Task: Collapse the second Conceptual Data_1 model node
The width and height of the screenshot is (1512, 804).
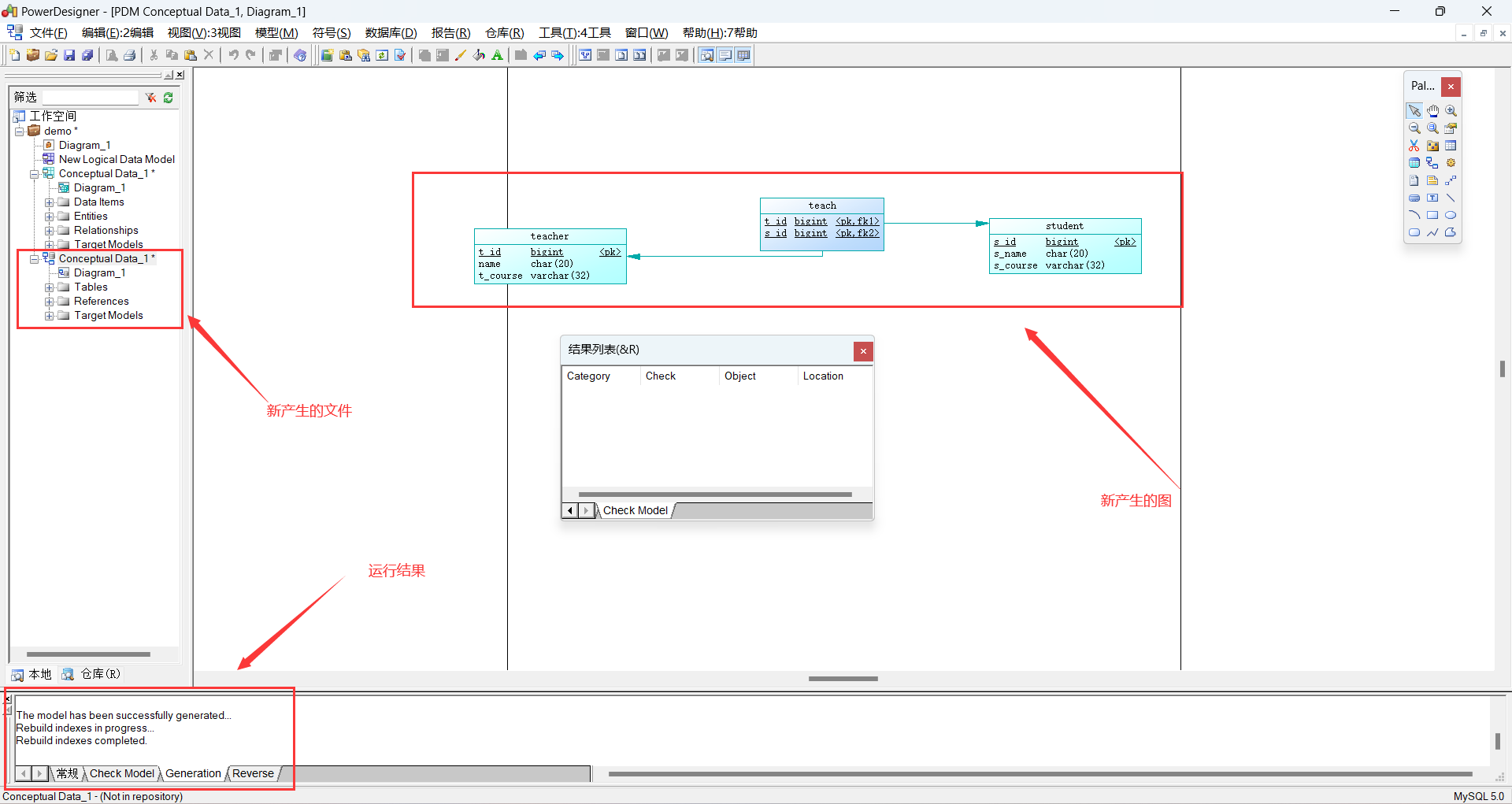Action: 34,259
